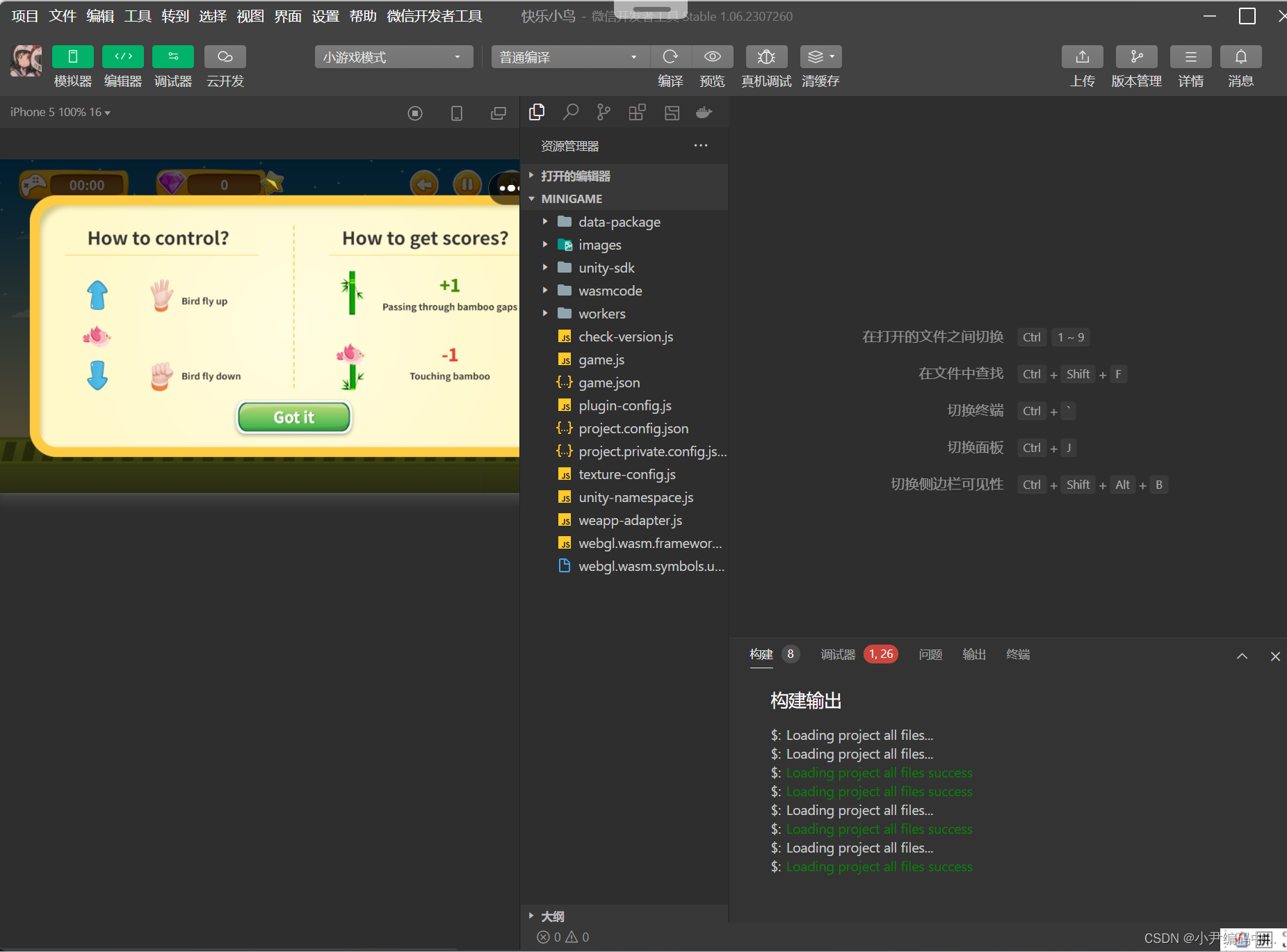The image size is (1287, 952).
Task: Open project details
Action: (1191, 56)
